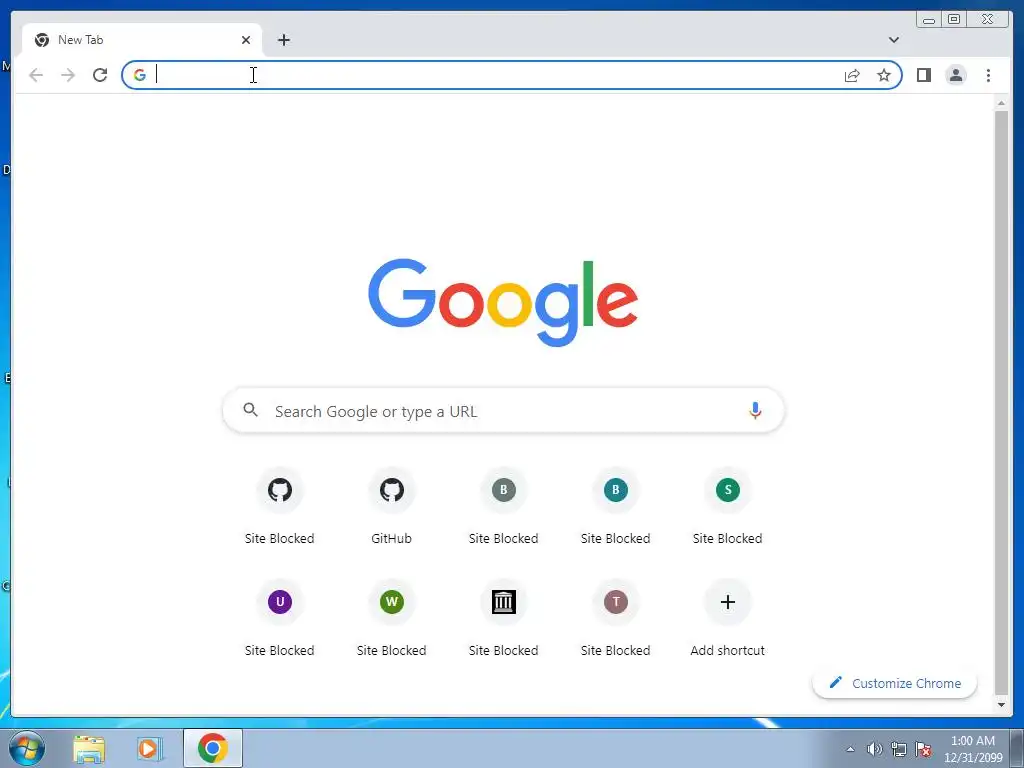Click the Google logo
The height and width of the screenshot is (768, 1024).
503,302
